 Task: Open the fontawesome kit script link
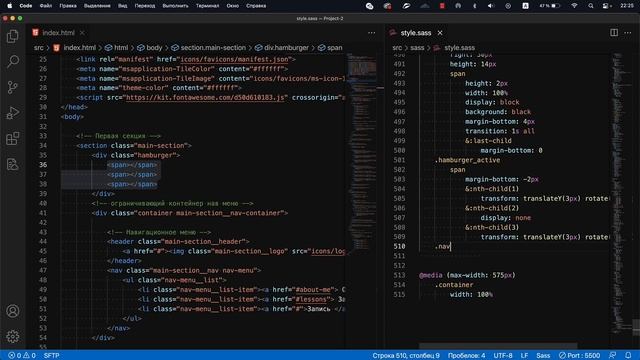(x=205, y=98)
